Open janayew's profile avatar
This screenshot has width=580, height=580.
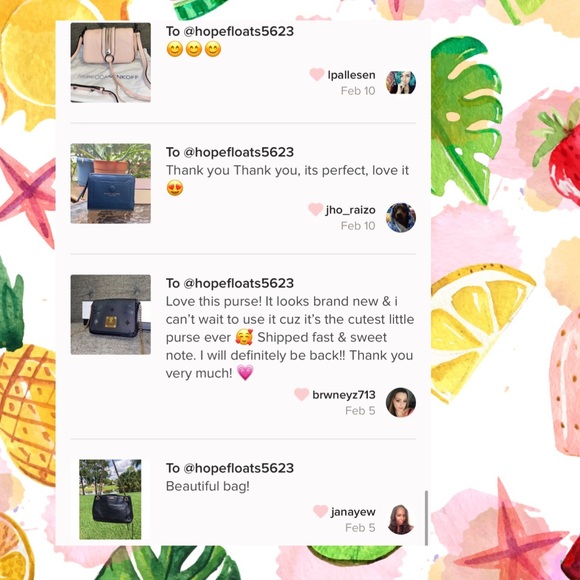coord(401,519)
